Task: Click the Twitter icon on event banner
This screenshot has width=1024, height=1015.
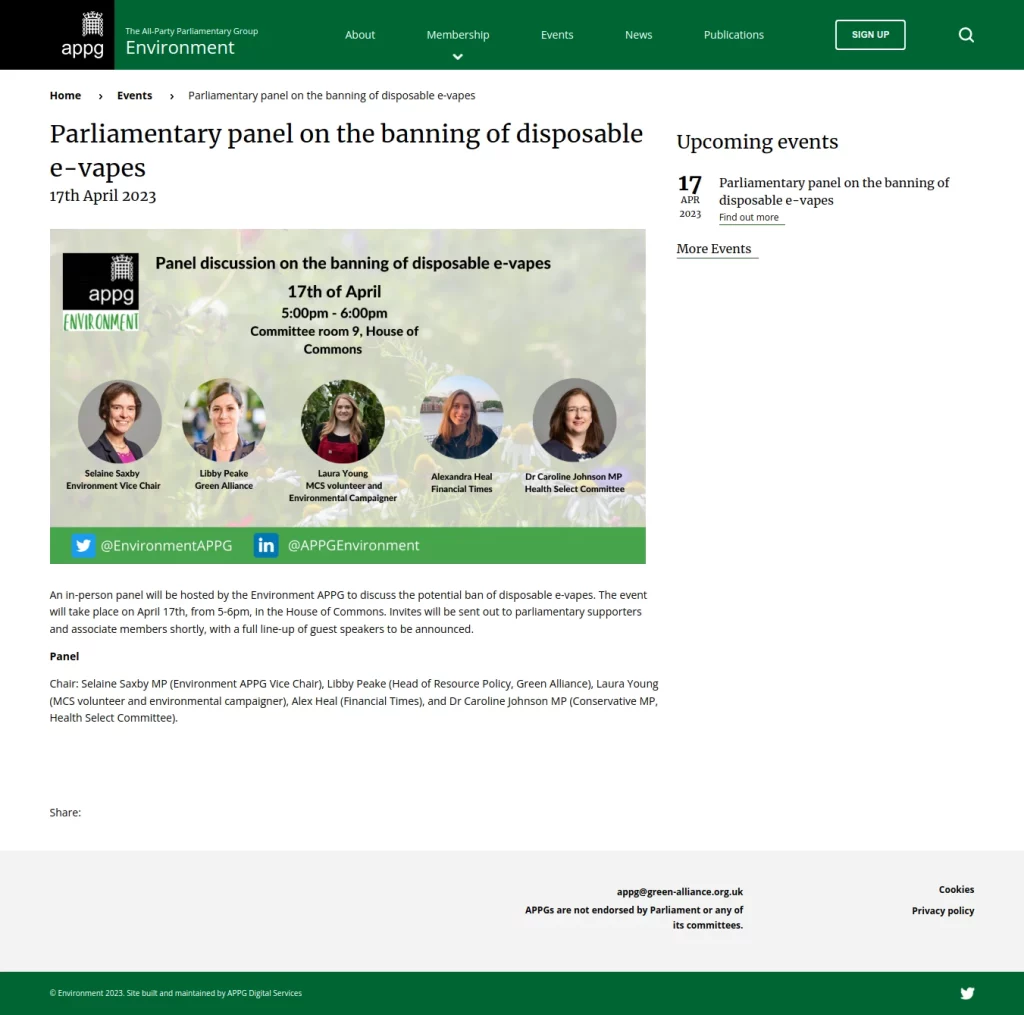Action: (x=83, y=545)
